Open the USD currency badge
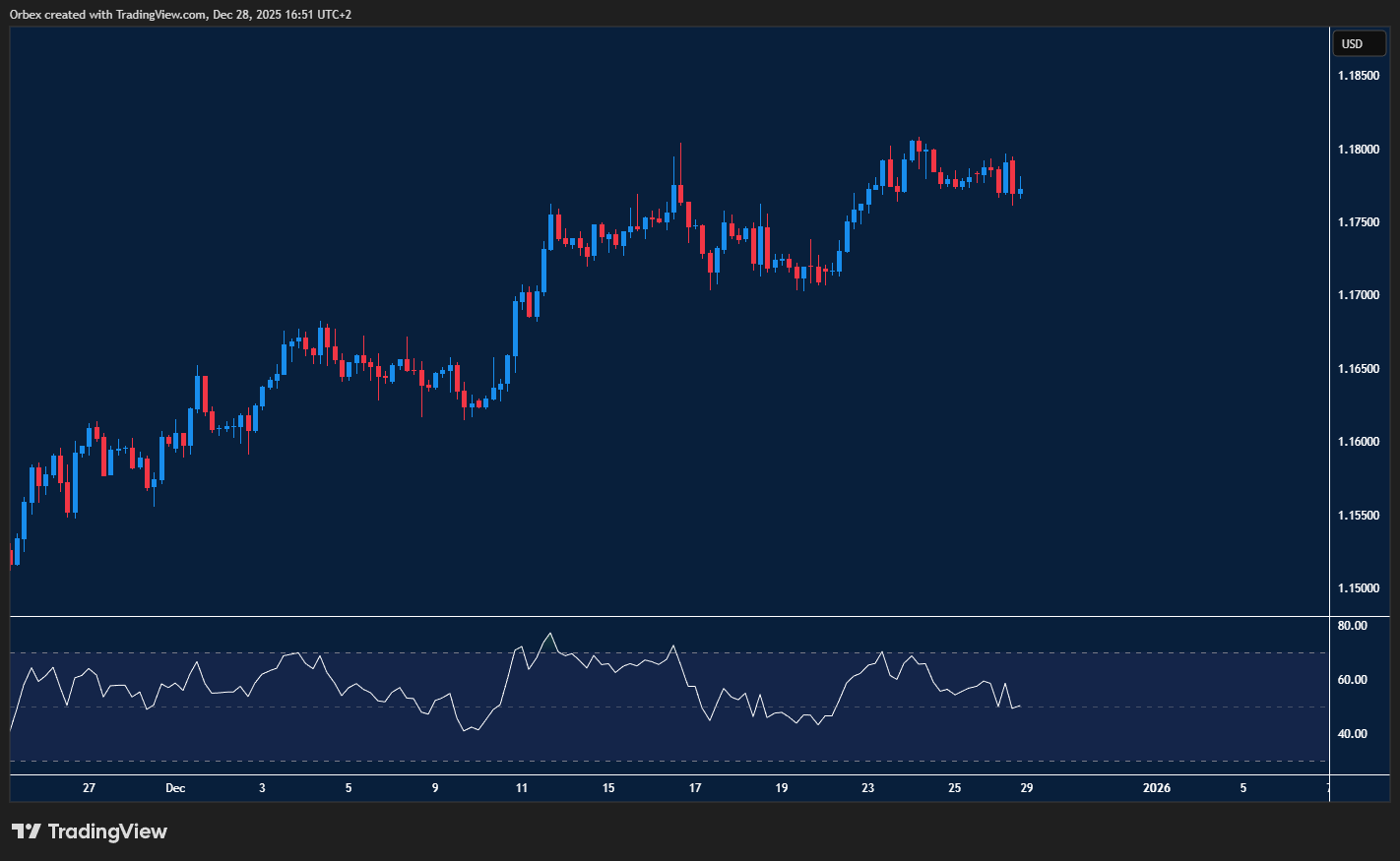The width and height of the screenshot is (1400, 861). [1359, 43]
